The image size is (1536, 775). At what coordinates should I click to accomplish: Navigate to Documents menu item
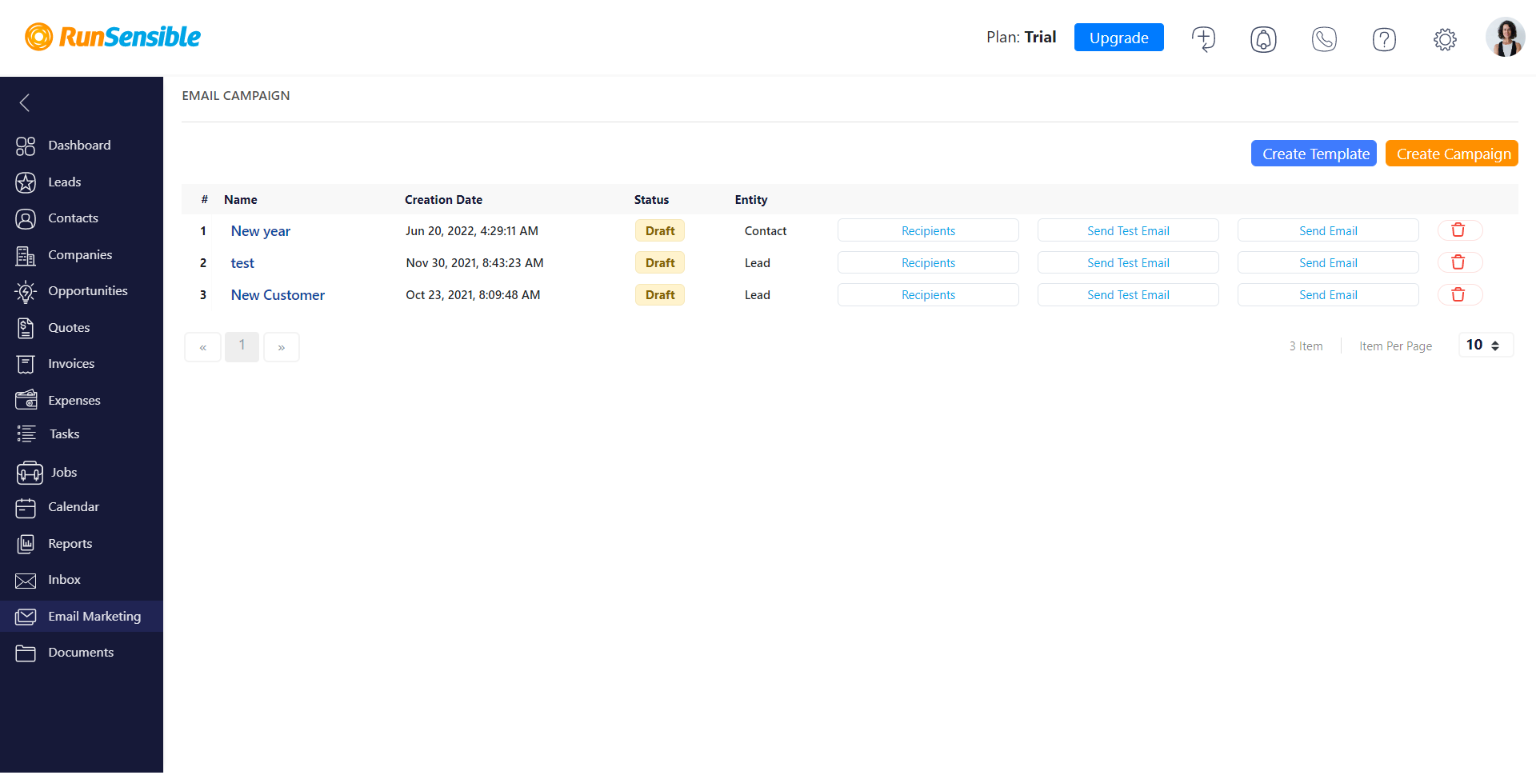[x=81, y=653]
